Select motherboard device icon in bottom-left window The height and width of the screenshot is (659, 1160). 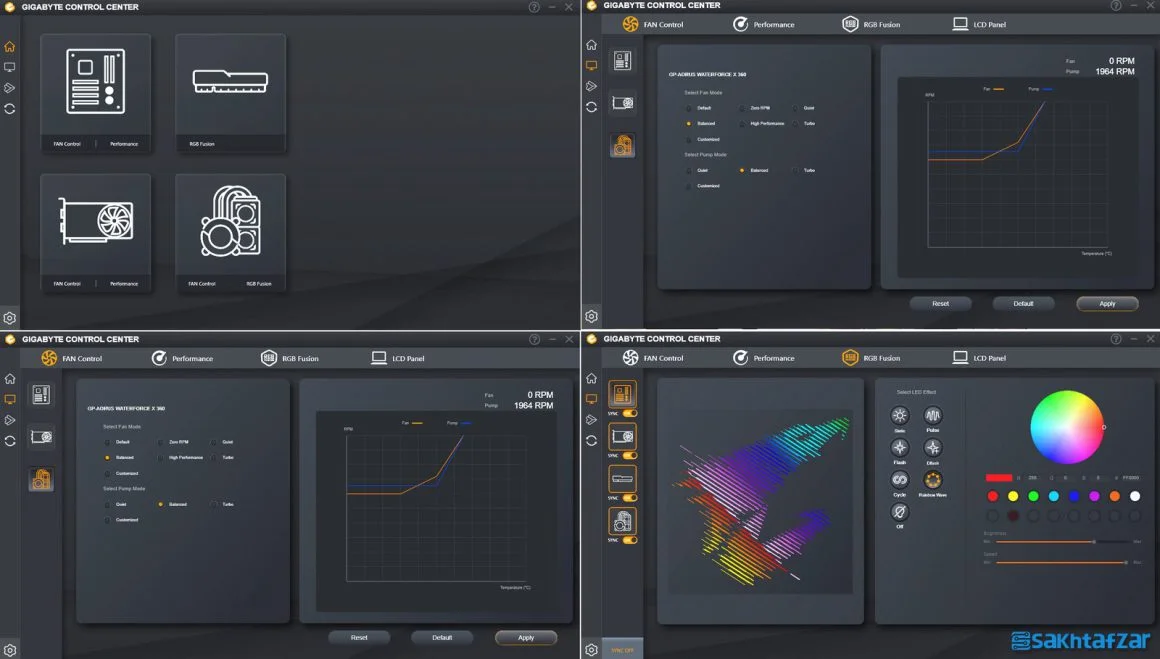(x=41, y=394)
